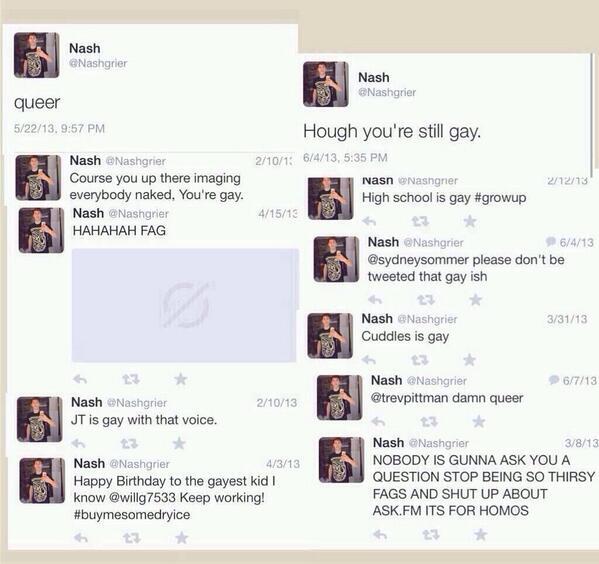Retweet the ASK.FM tweet from 3/8/13

(431, 534)
